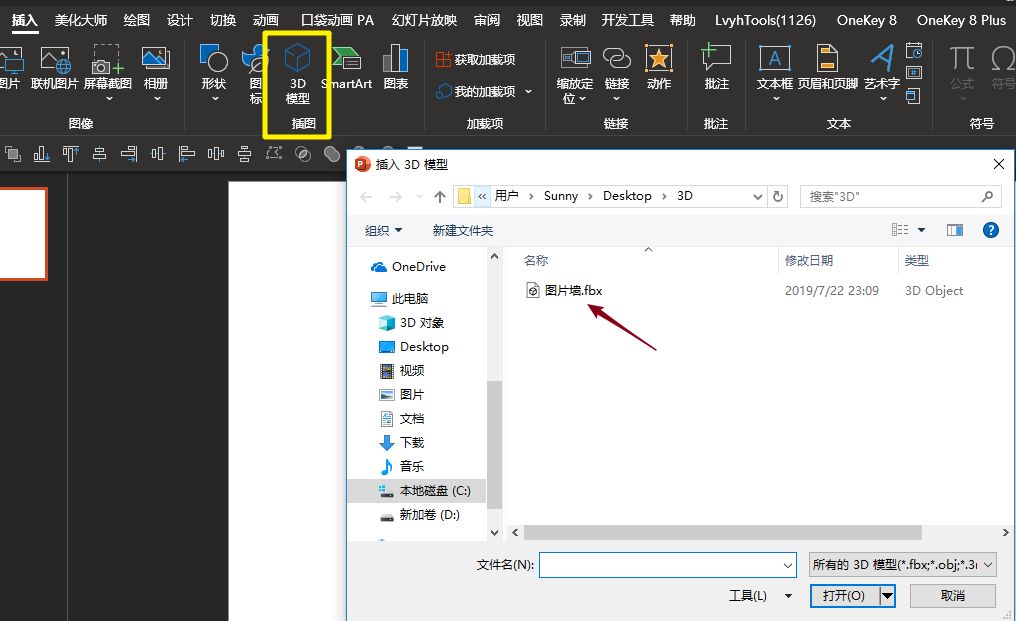The image size is (1016, 621).
Task: Open the 相册 photo album tool
Action: (156, 73)
